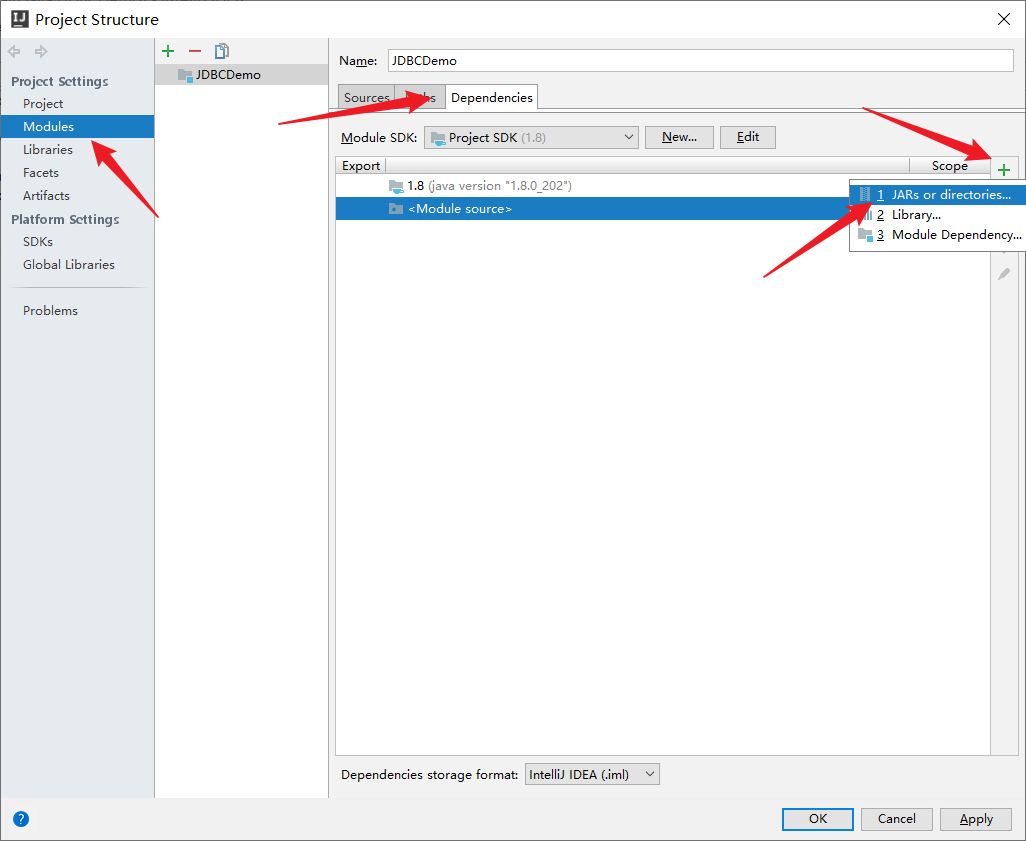
Task: Click the OK button
Action: 818,819
